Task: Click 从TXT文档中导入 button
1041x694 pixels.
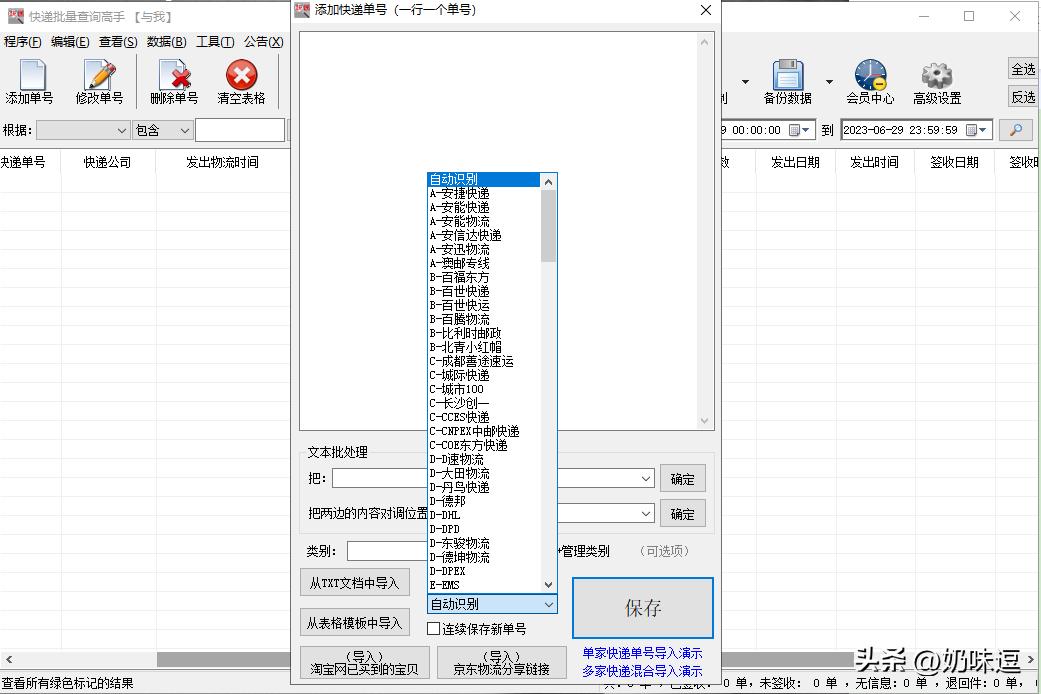Action: [x=355, y=582]
